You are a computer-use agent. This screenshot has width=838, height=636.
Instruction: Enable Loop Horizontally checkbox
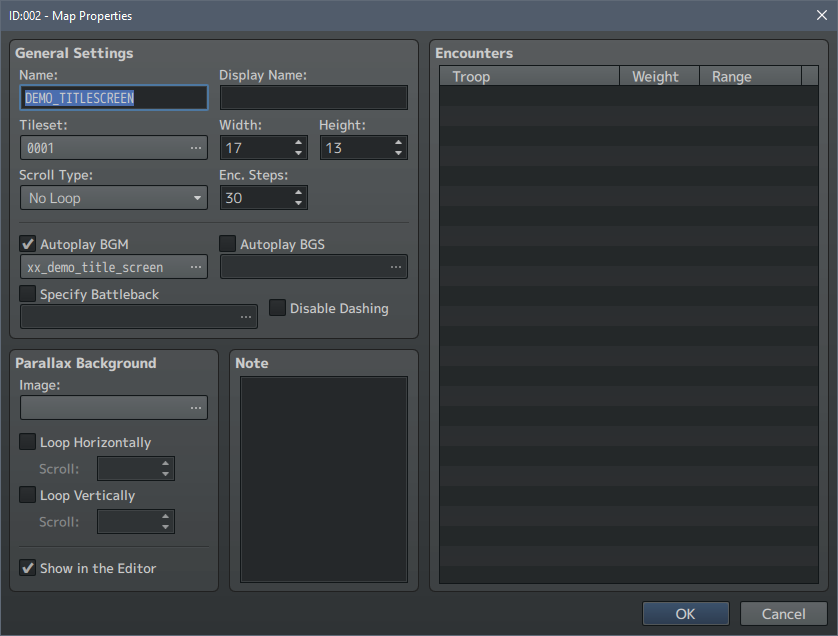[x=28, y=442]
